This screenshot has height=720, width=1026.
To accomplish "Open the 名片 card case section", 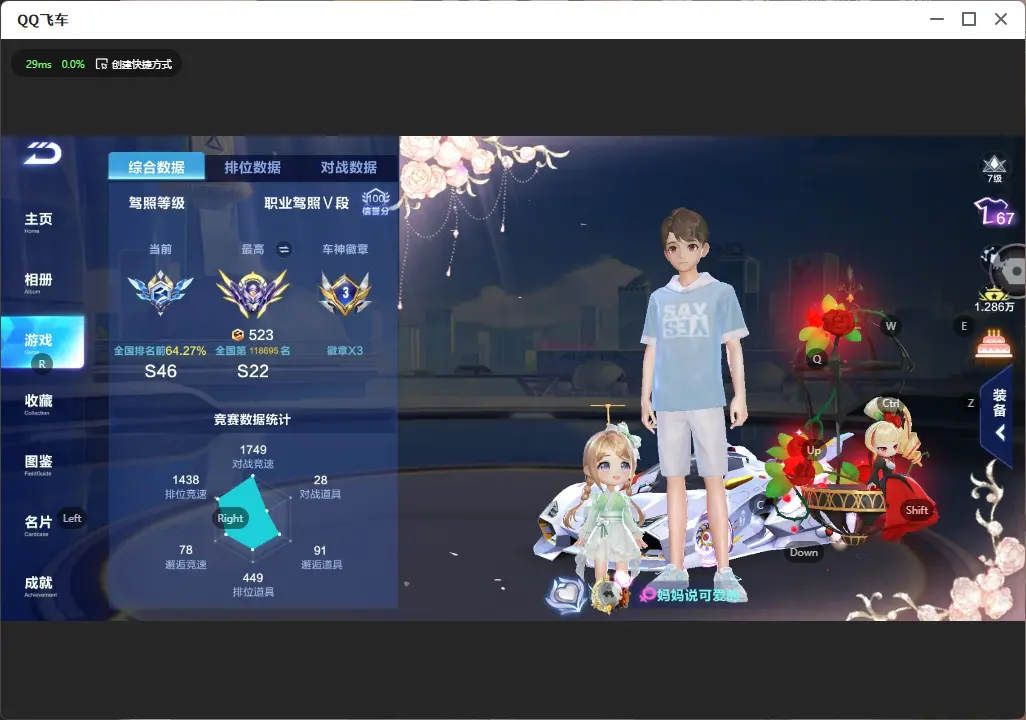I will click(x=38, y=524).
